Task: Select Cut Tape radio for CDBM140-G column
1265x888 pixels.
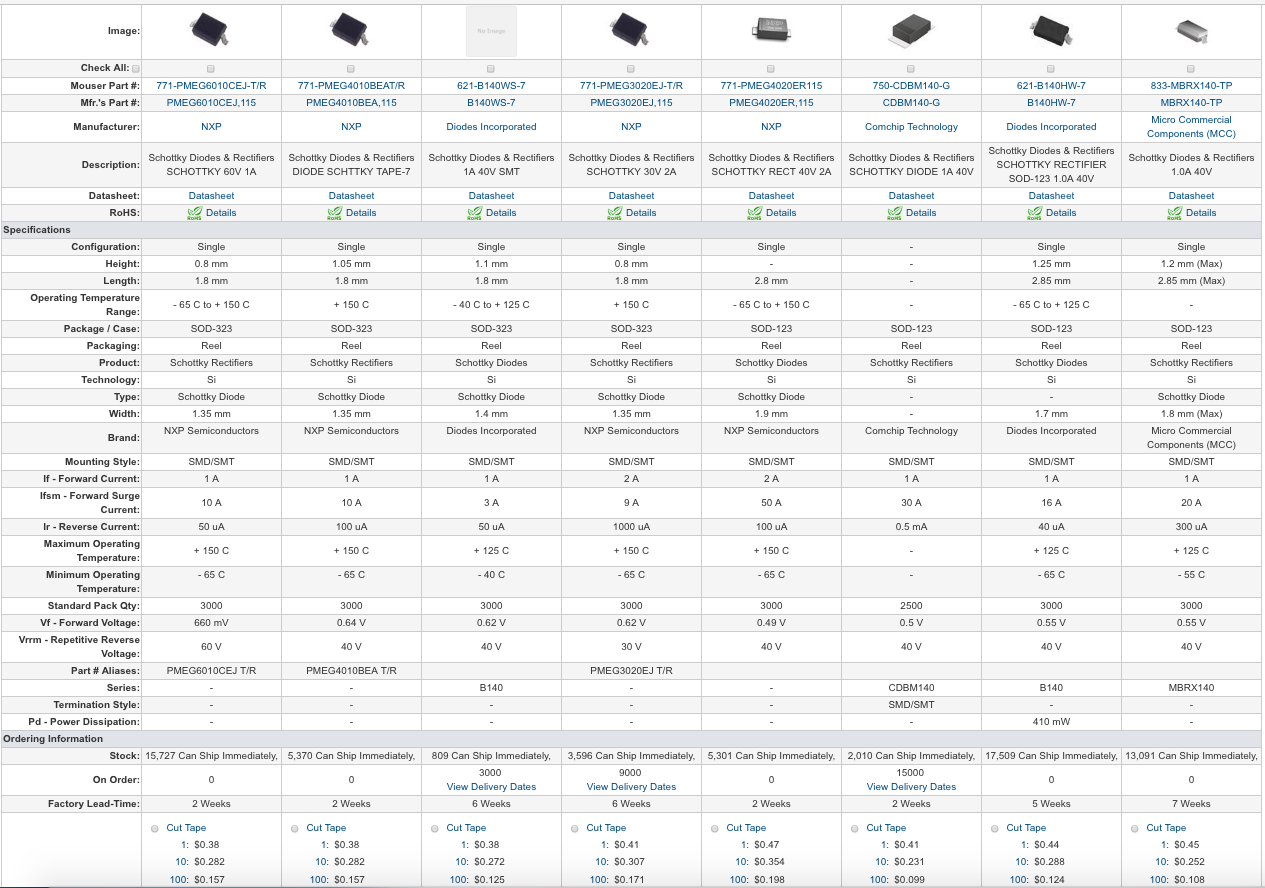Action: click(x=854, y=828)
